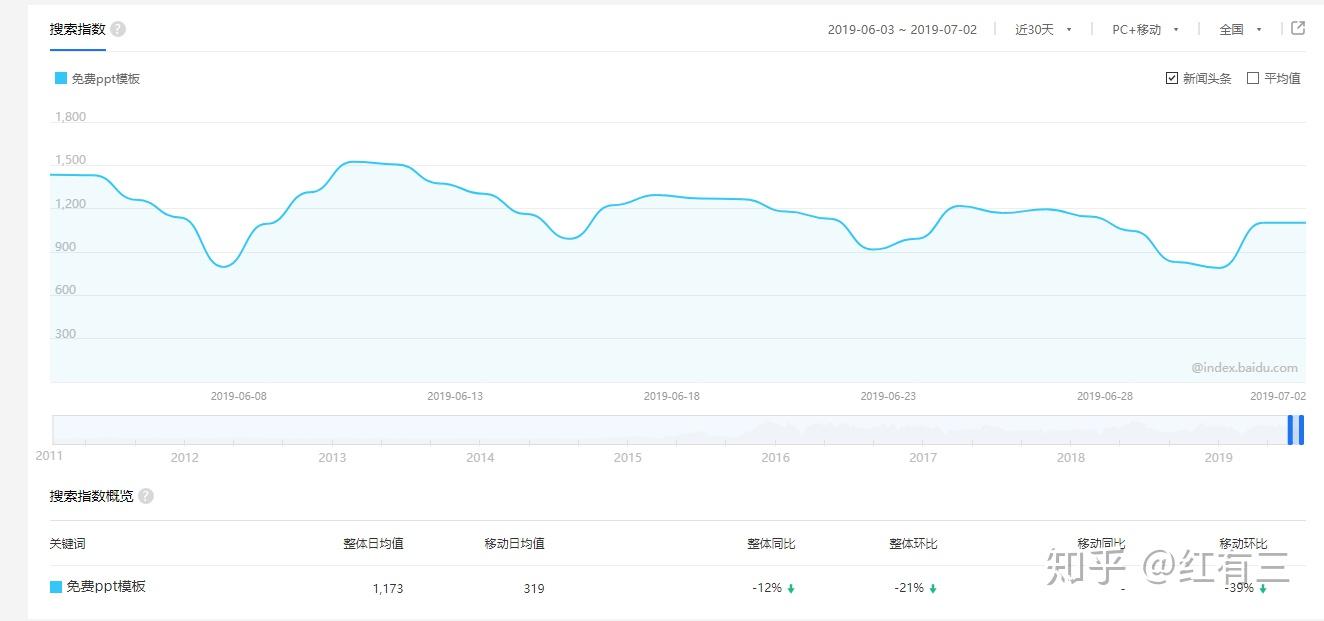
Task: Click the 免费ppt模板 keyword in the table
Action: (106, 587)
